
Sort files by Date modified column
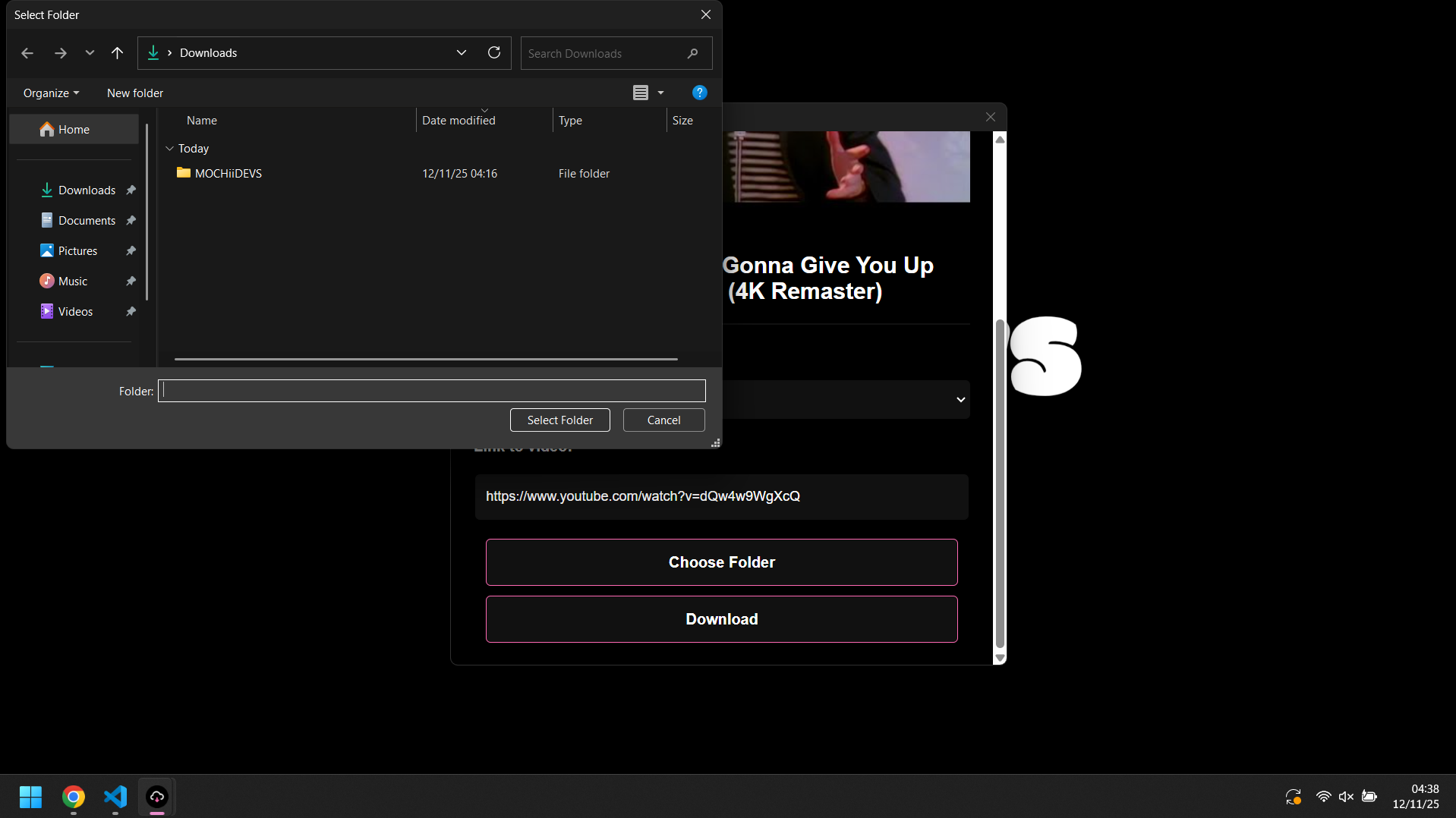pos(459,121)
